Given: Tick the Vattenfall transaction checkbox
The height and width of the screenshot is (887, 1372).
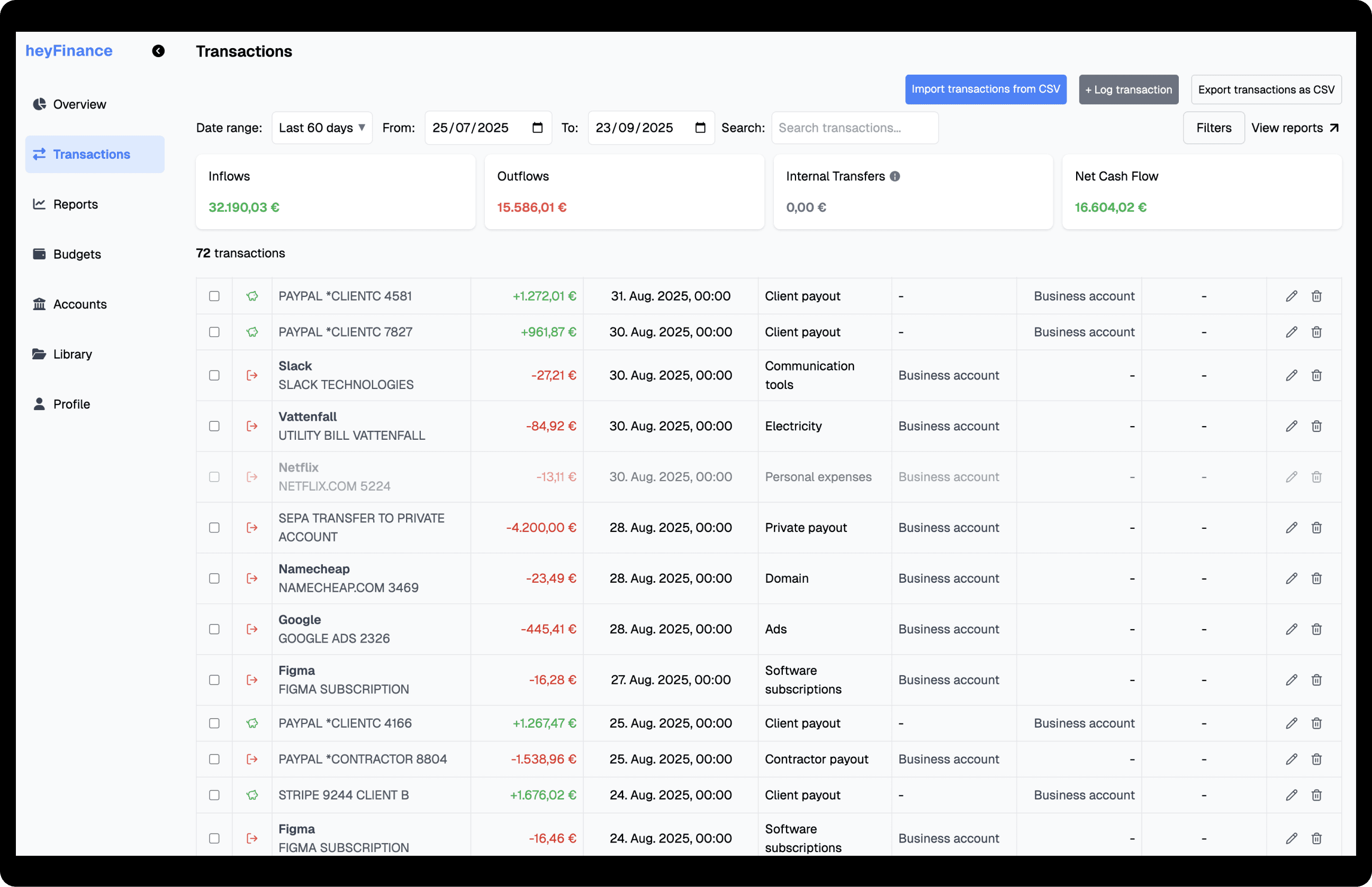Looking at the screenshot, I should [214, 426].
